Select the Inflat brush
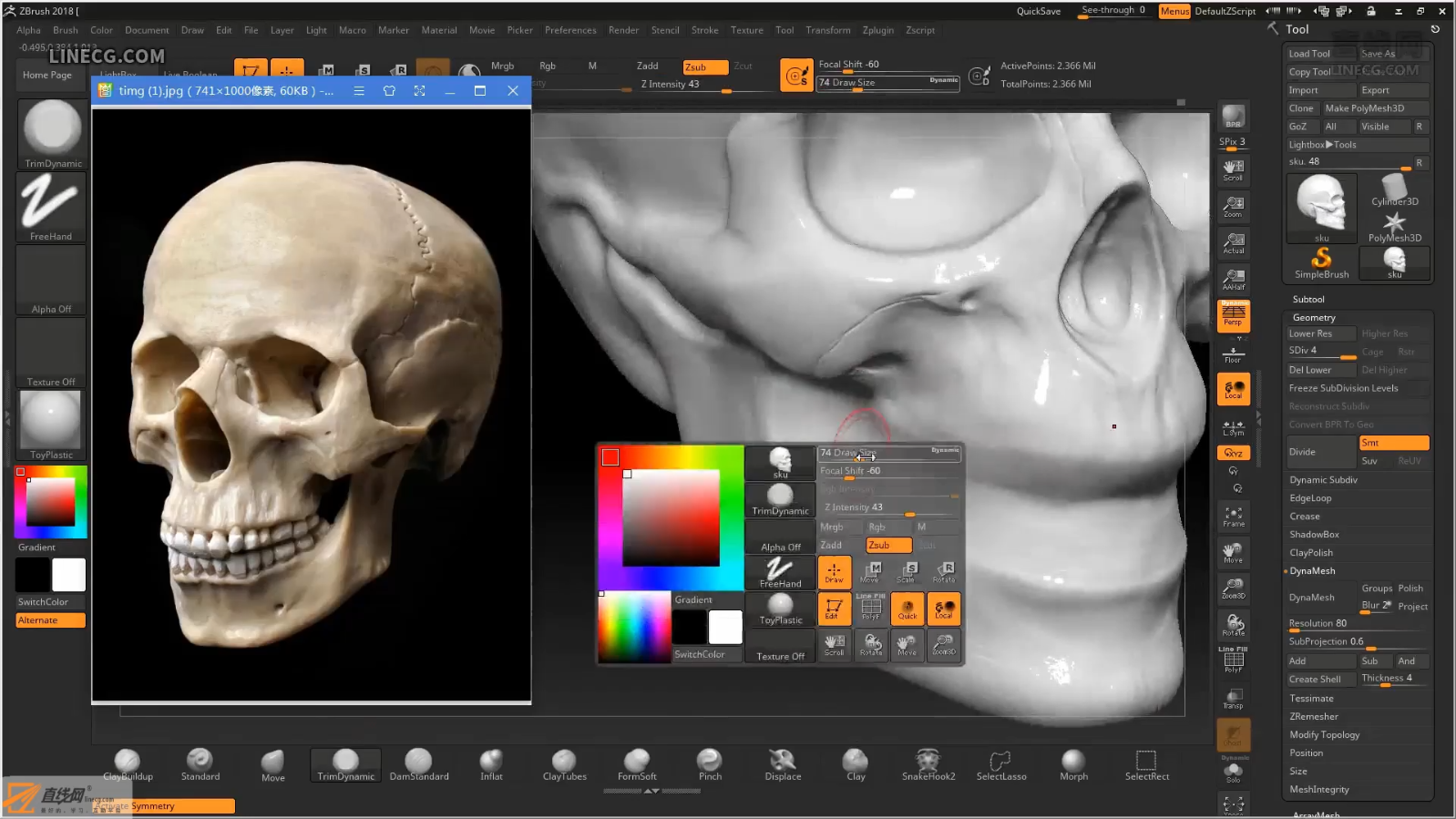This screenshot has height=819, width=1456. click(x=491, y=765)
